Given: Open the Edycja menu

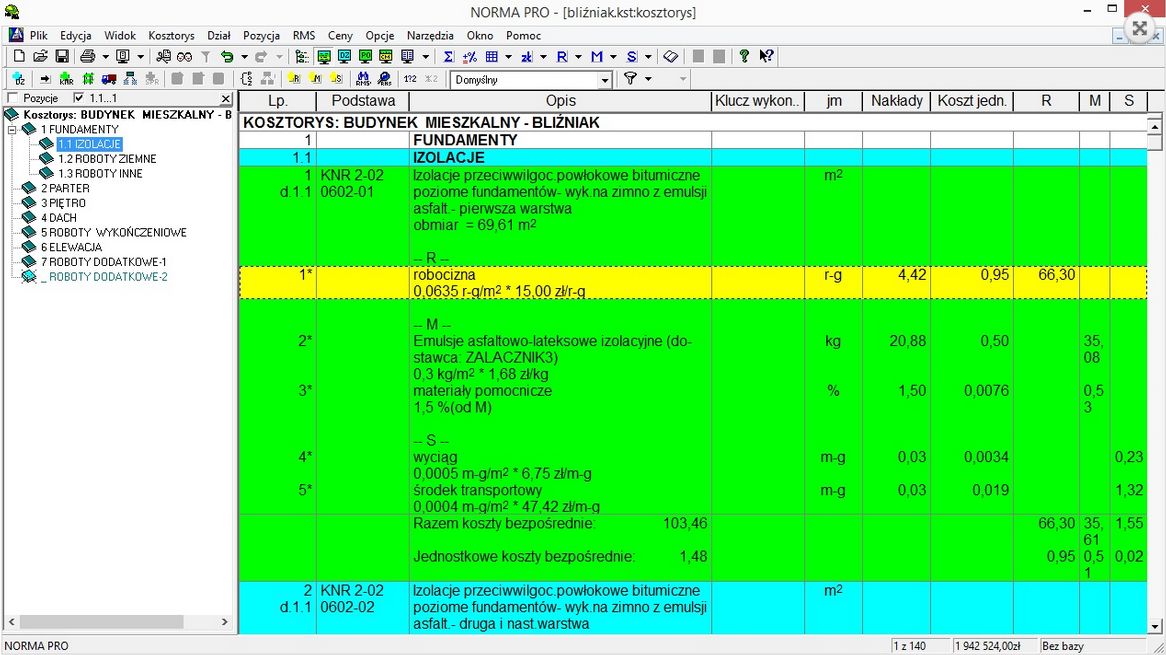Looking at the screenshot, I should pyautogui.click(x=76, y=36).
